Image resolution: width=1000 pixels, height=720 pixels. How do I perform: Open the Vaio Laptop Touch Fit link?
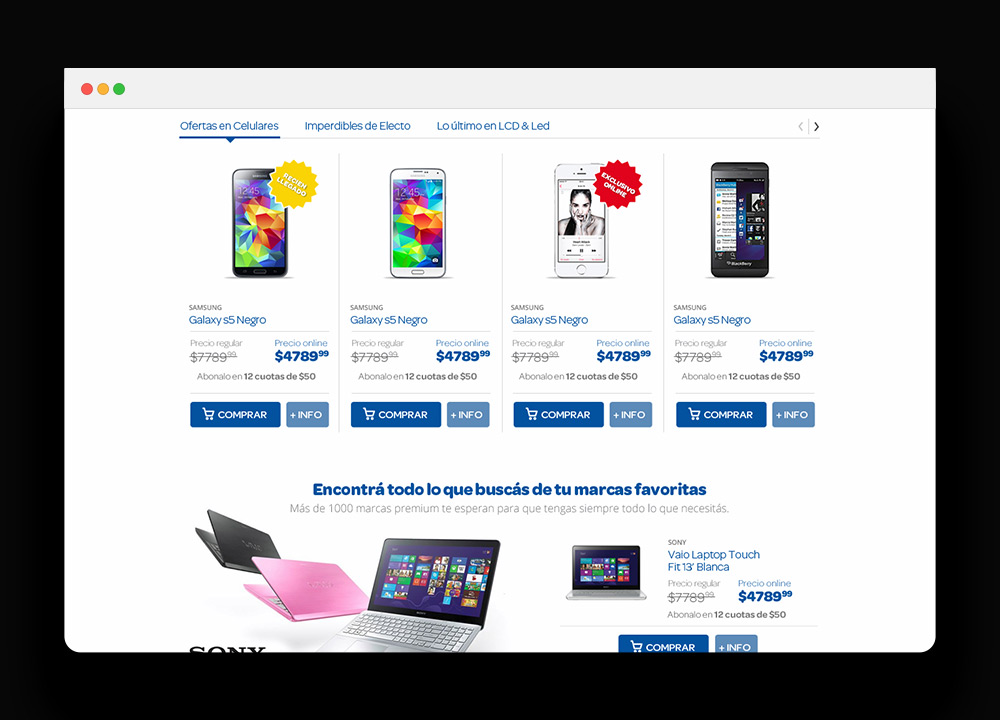[x=714, y=561]
